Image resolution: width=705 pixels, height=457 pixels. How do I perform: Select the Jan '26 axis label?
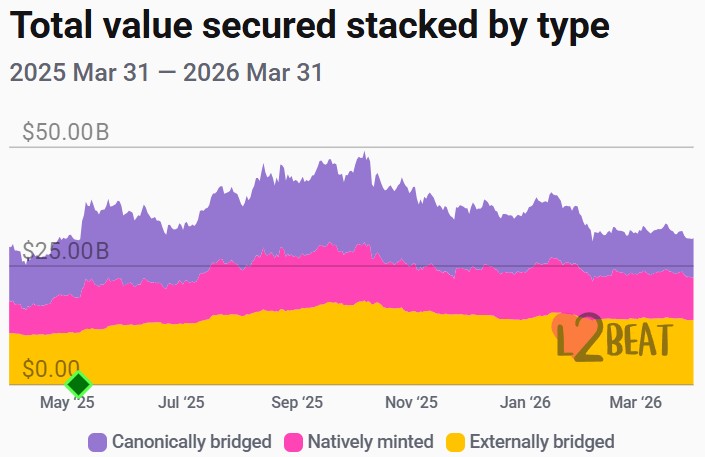tap(526, 403)
